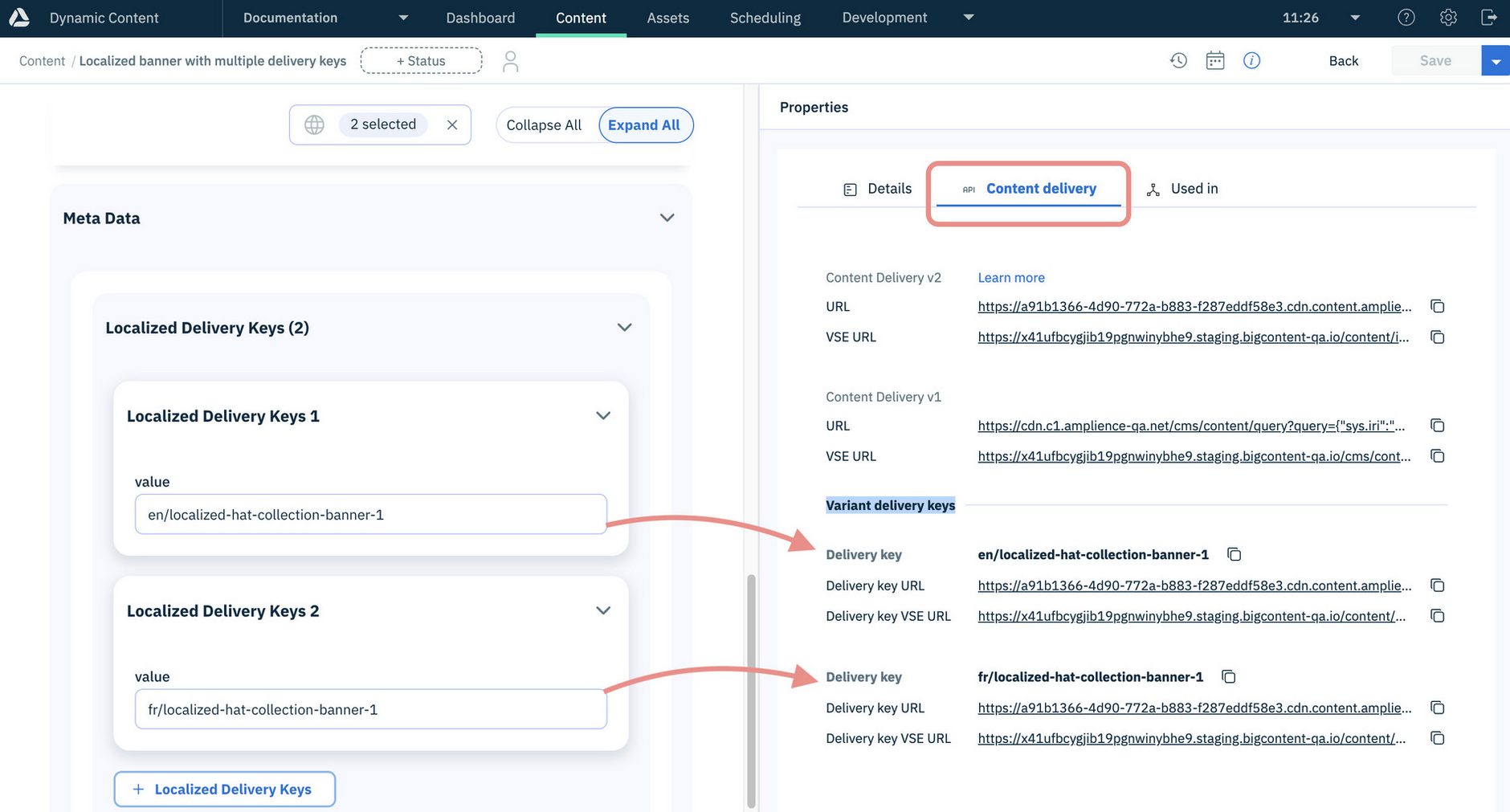Open the scheduling calendar icon

[1215, 60]
